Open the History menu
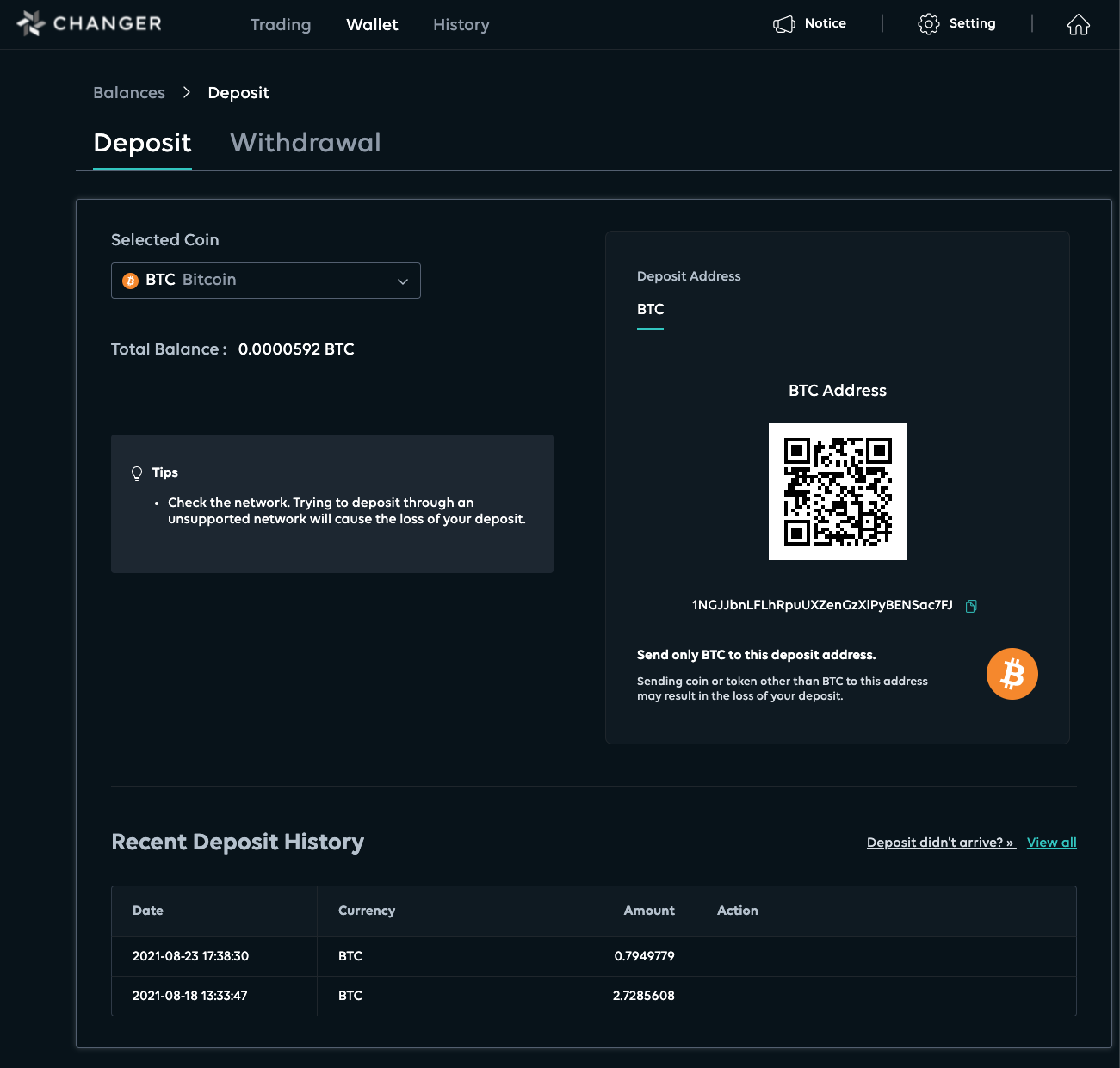This screenshot has height=1068, width=1120. (x=461, y=24)
